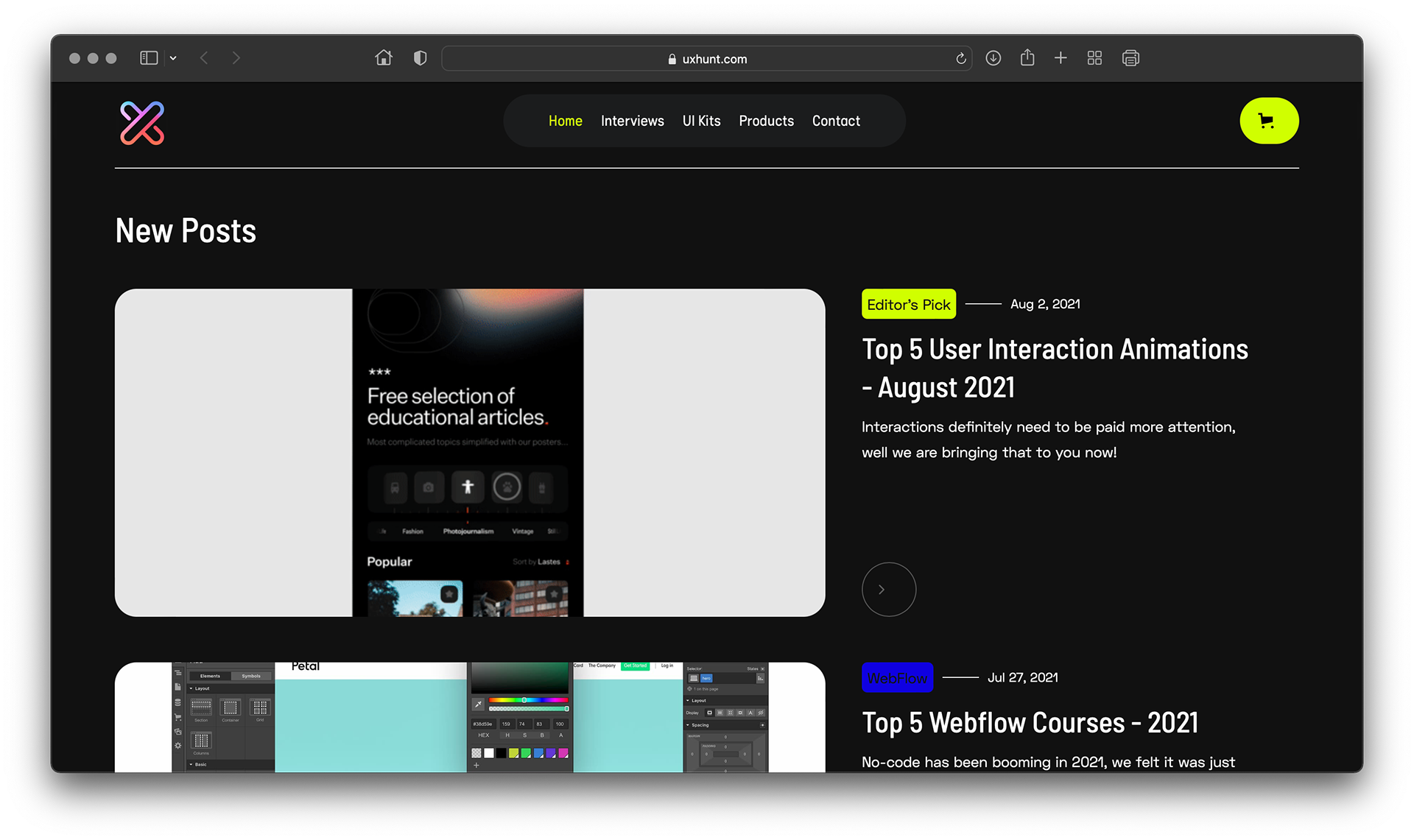Click the privacy shield icon
This screenshot has width=1414, height=840.
tap(421, 58)
